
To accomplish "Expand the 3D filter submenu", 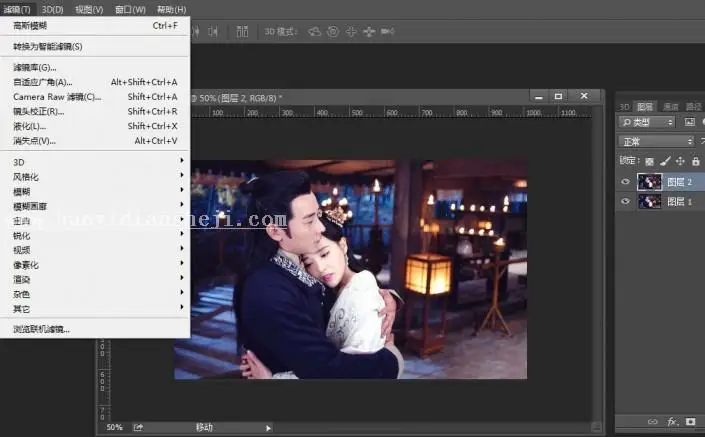I will point(95,162).
